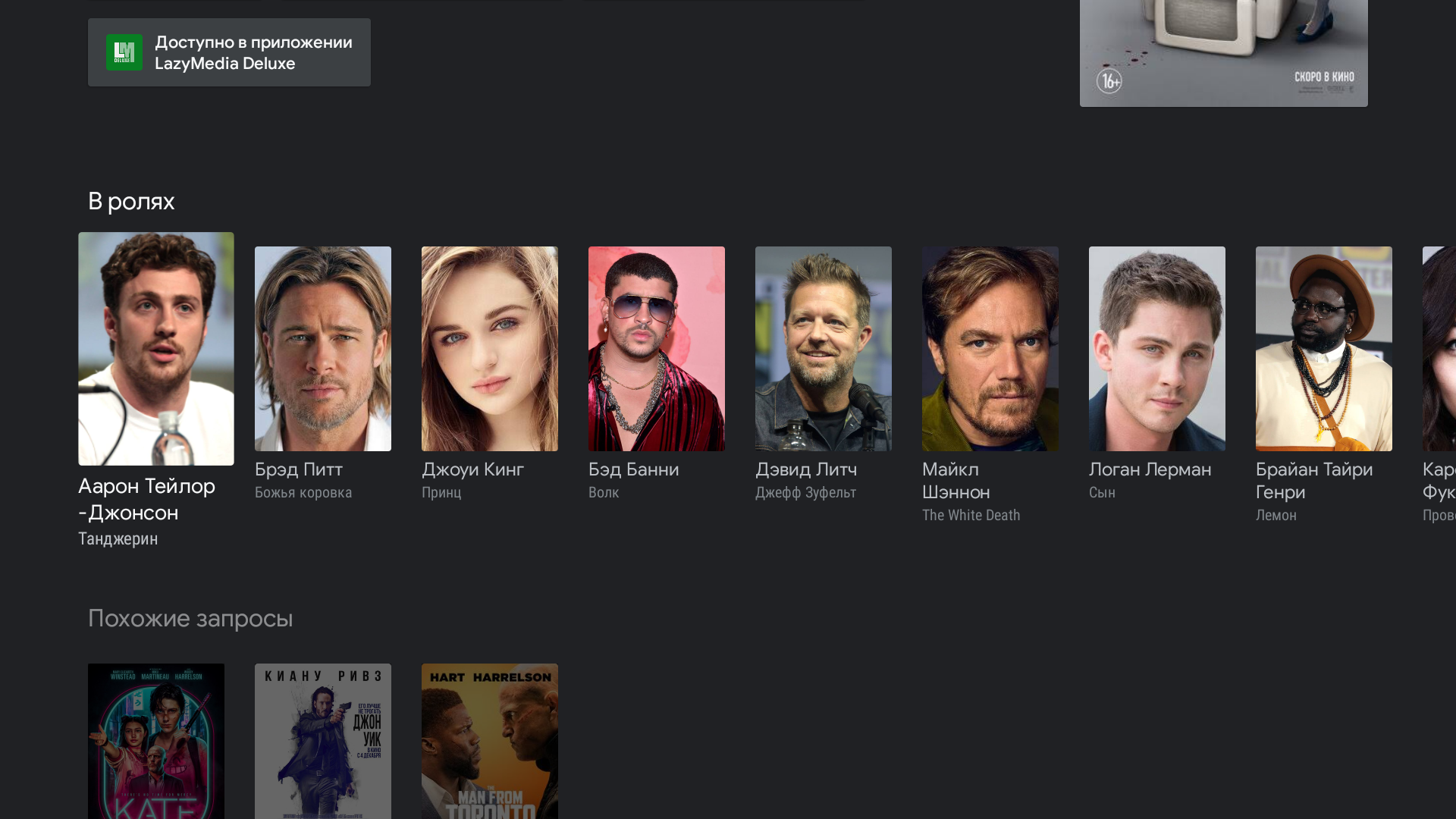Select Joey King's portrait
Screen dimensions: 1456x819
point(490,349)
